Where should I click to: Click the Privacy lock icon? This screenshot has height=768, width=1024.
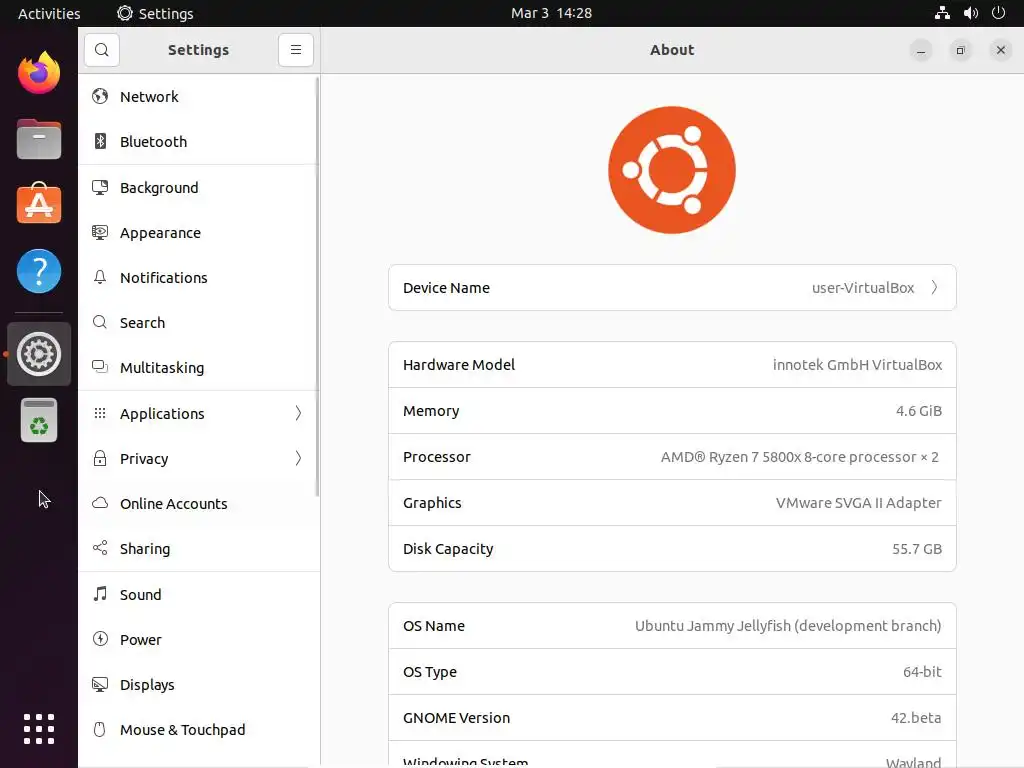[x=100, y=458]
